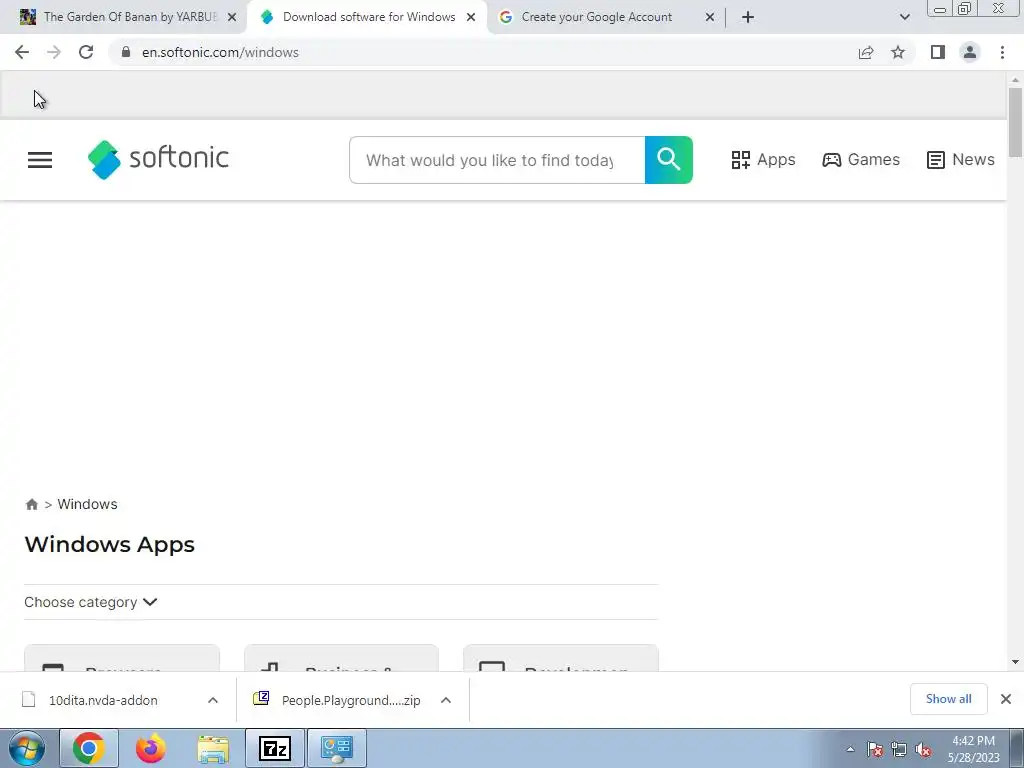Open a new tab with plus button
Image resolution: width=1024 pixels, height=768 pixels.
coord(748,17)
